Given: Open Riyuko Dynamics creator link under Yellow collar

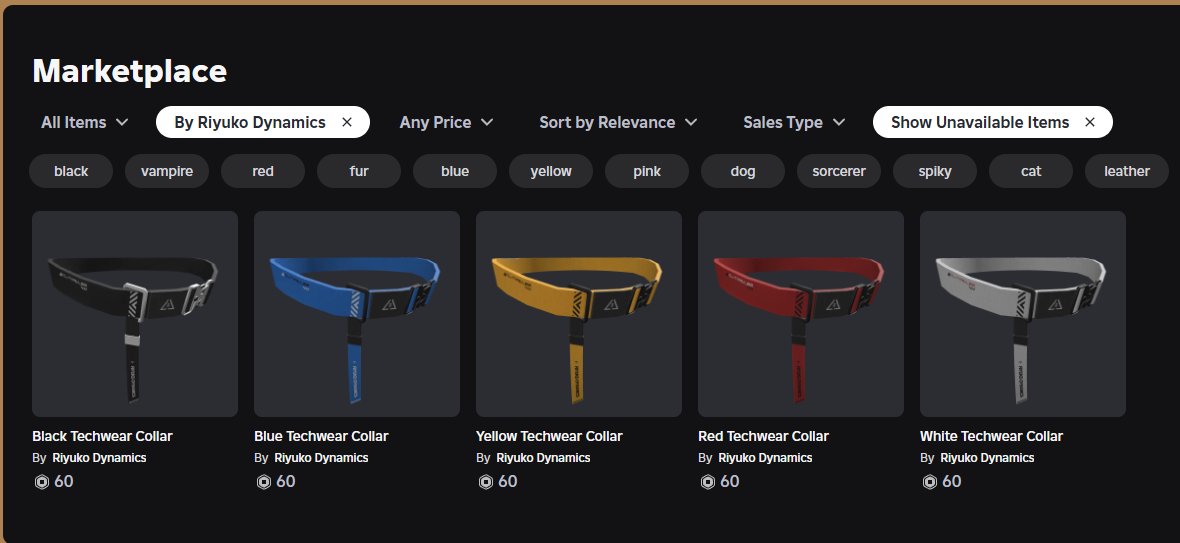Looking at the screenshot, I should point(543,458).
